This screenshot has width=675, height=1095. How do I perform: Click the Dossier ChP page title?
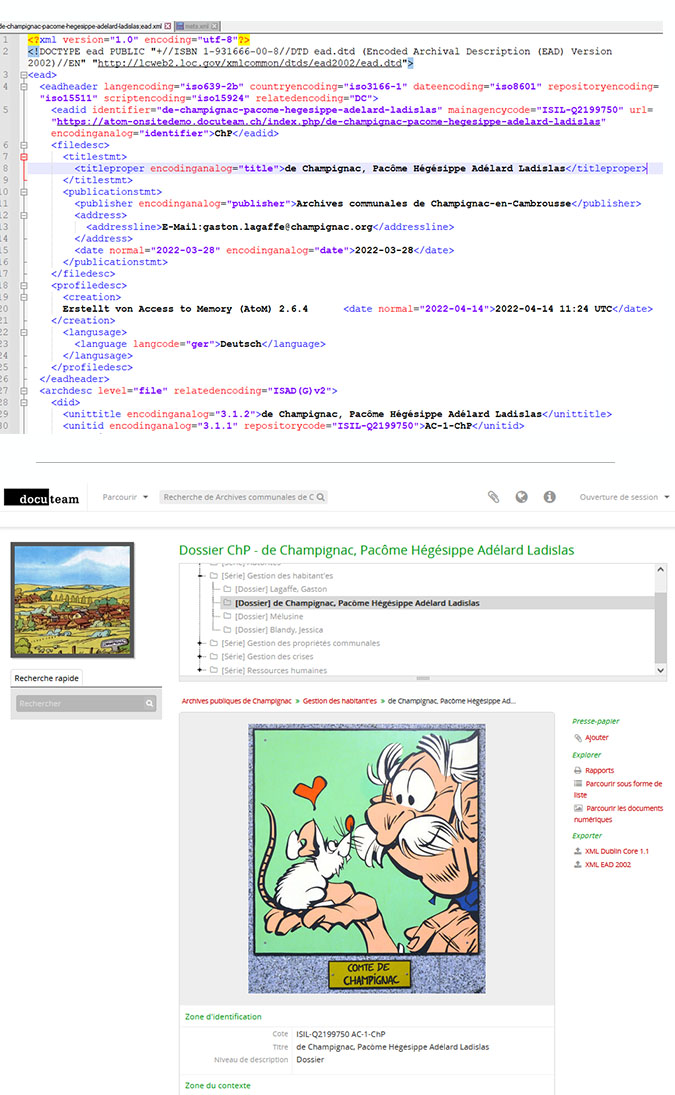376,550
